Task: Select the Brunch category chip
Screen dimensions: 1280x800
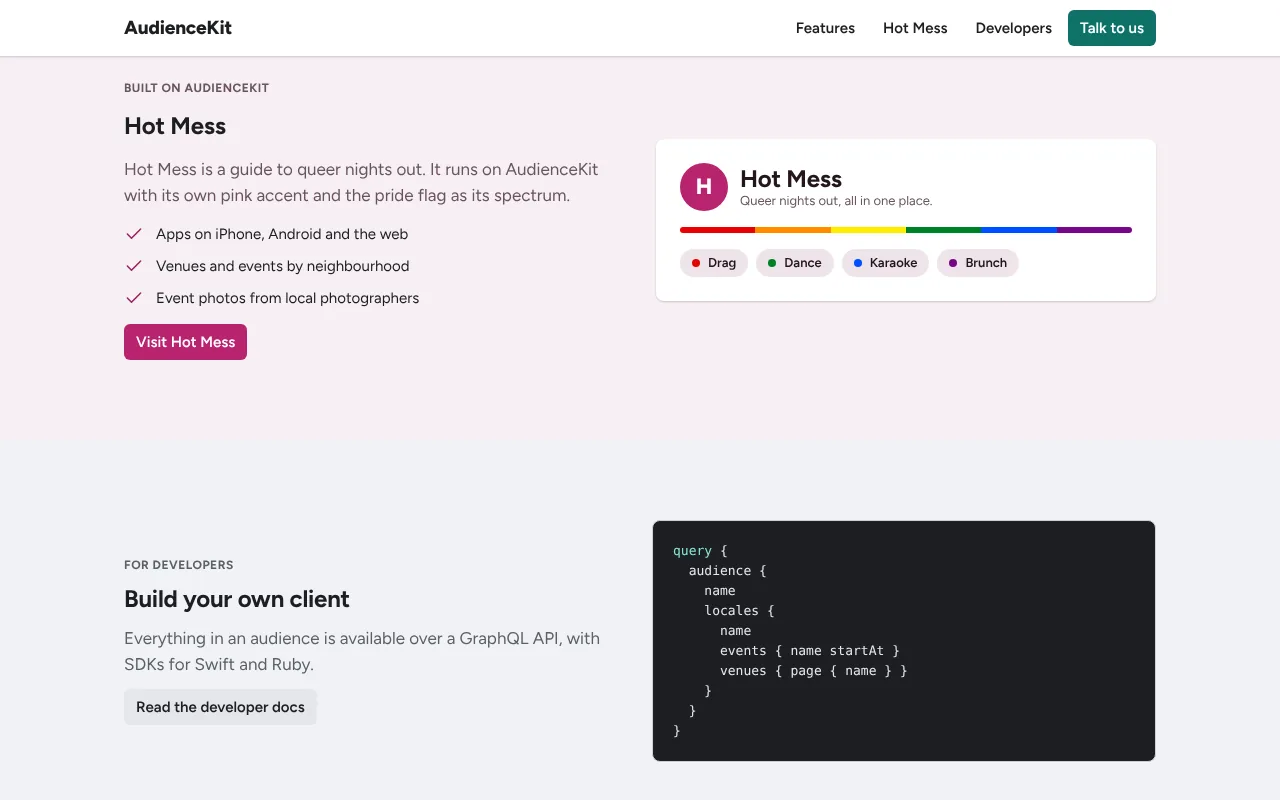Action: [978, 263]
